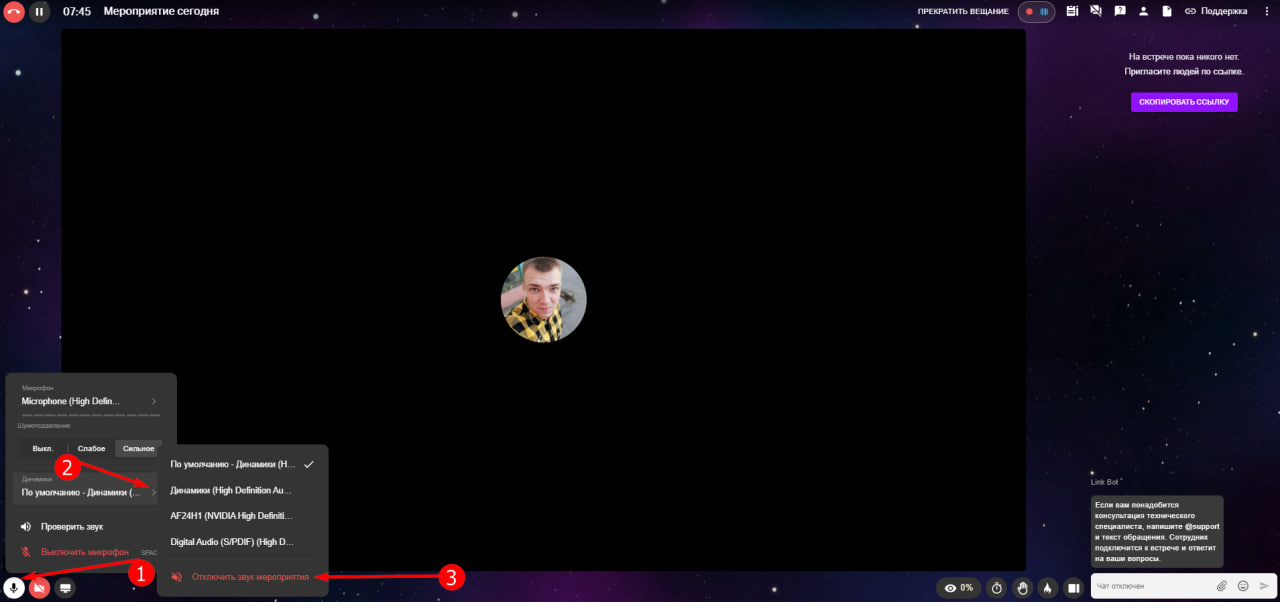Select Слабое noise suppression level
Viewport: 1280px width, 602px height.
pos(91,449)
